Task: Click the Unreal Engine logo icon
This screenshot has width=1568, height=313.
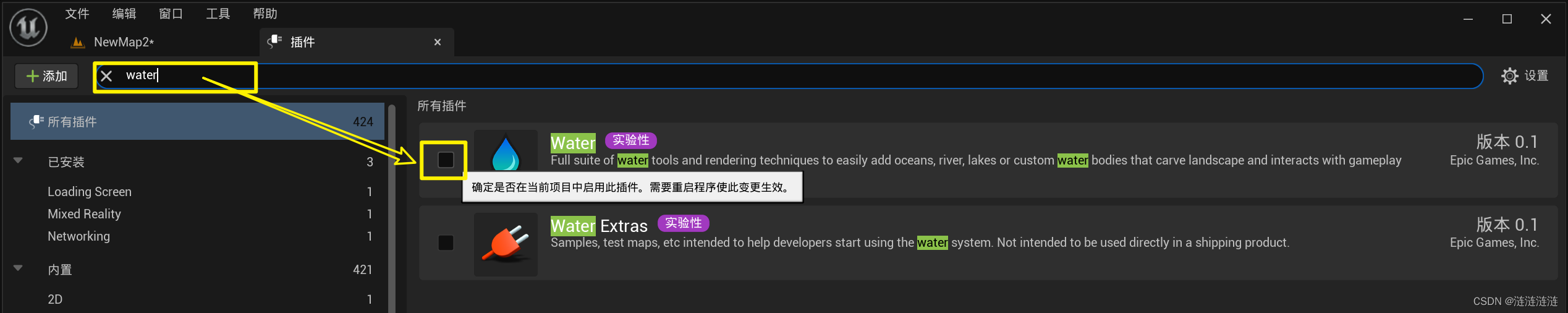Action: 28,27
